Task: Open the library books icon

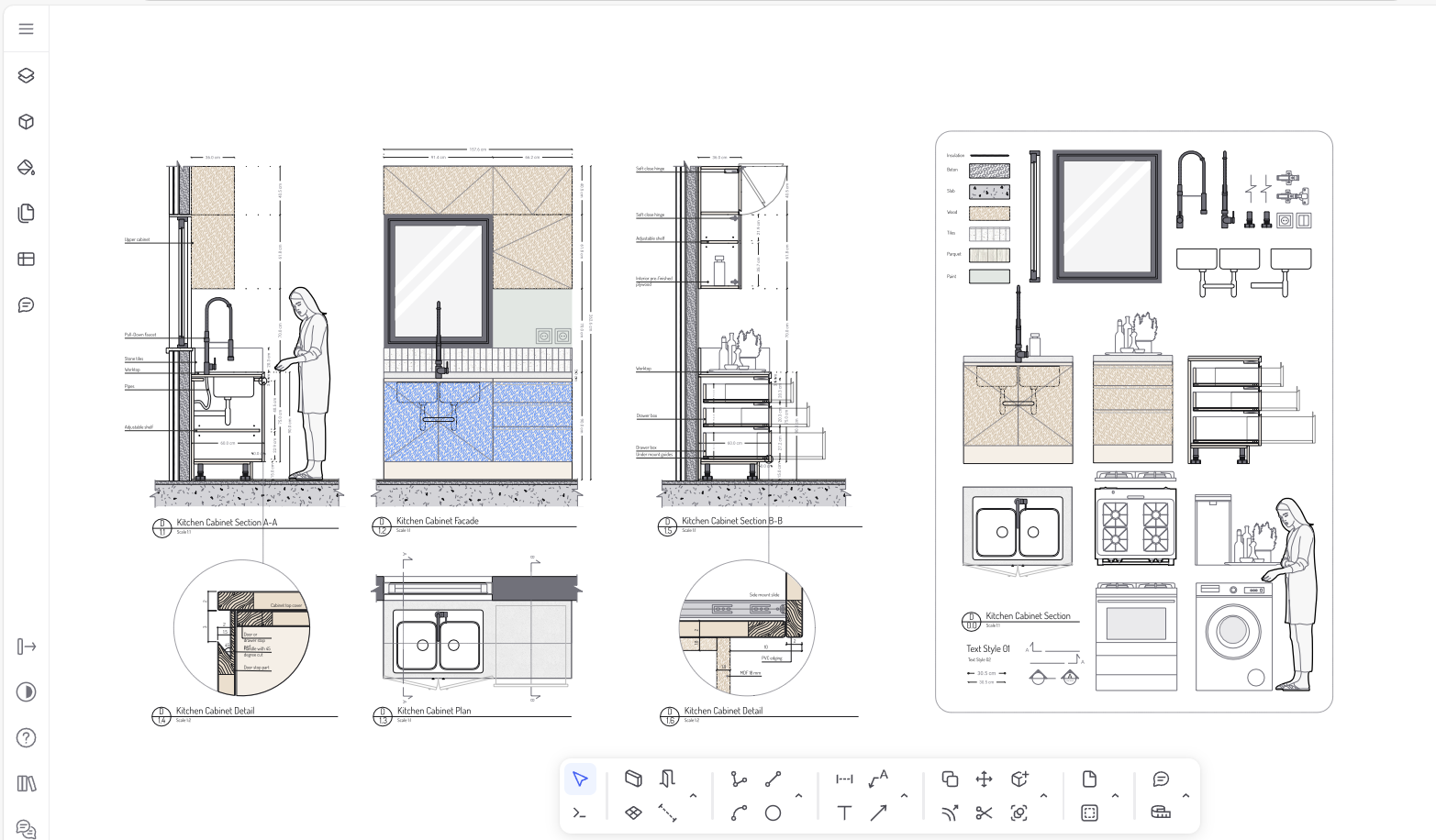Action: (26, 784)
